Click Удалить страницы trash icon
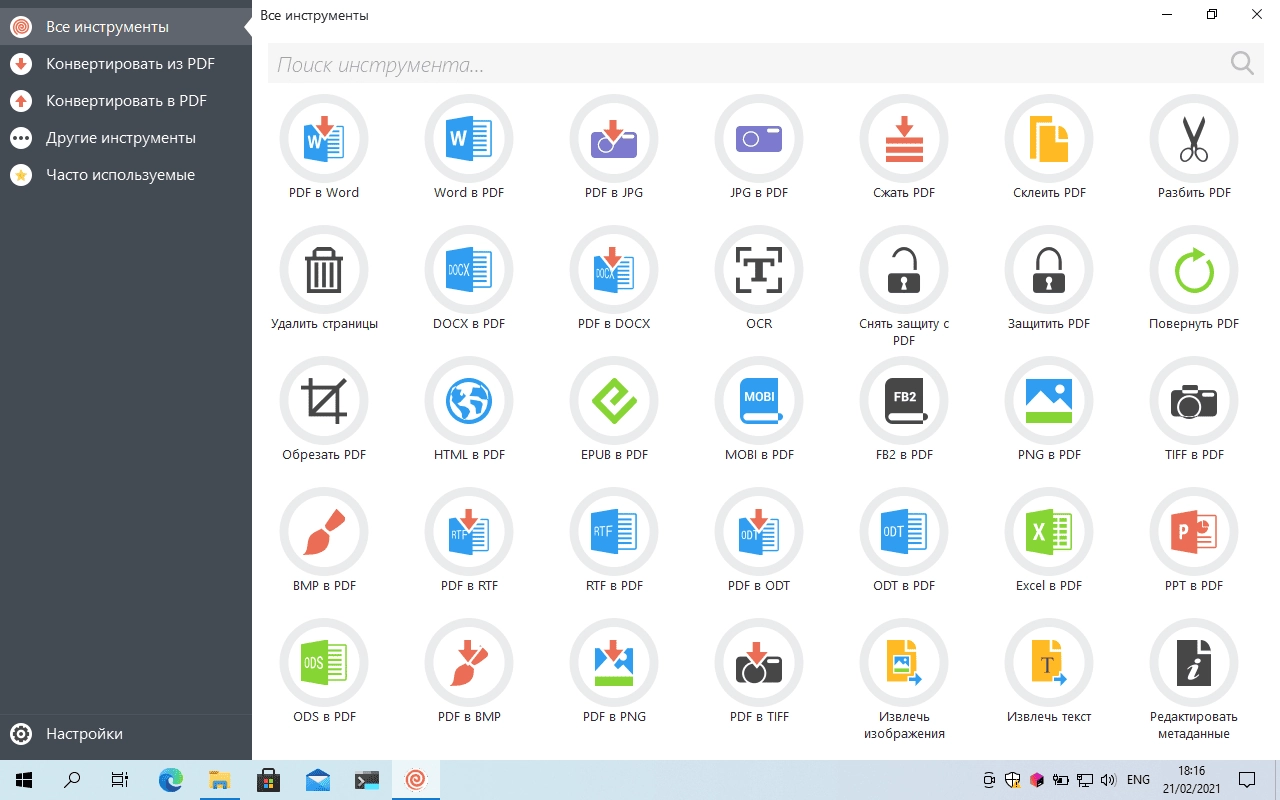 324,270
